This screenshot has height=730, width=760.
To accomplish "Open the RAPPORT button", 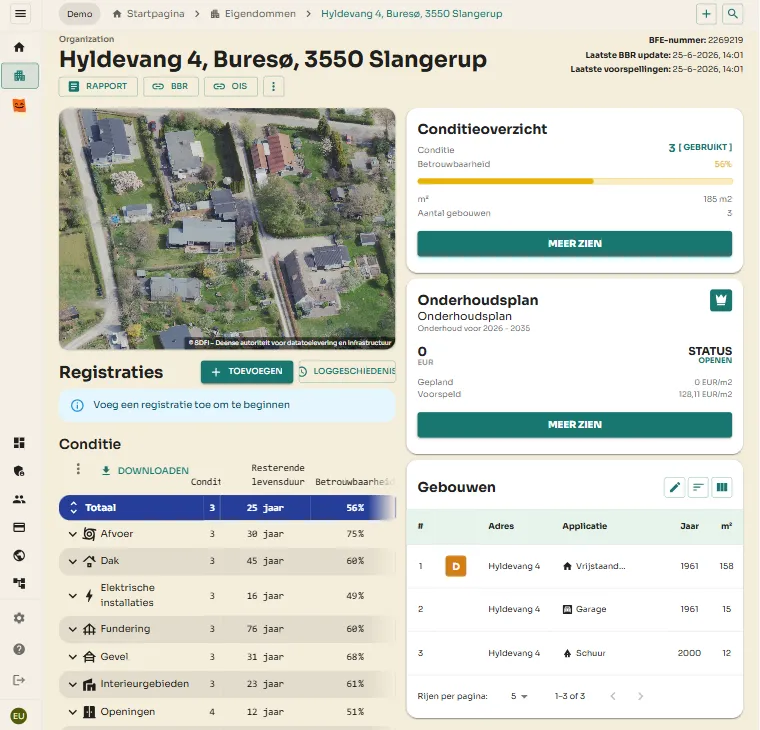I will pyautogui.click(x=98, y=86).
